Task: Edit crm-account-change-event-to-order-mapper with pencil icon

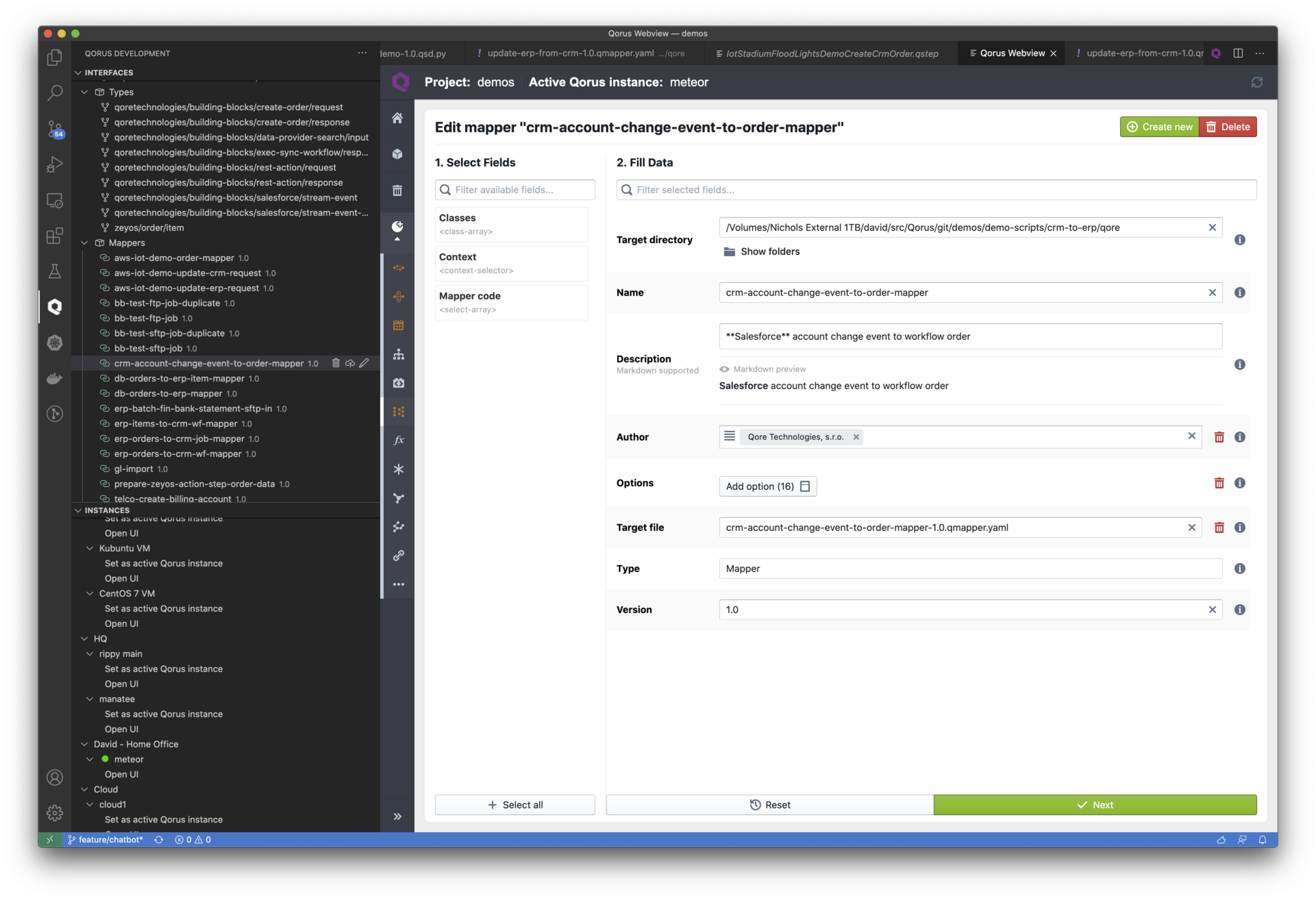Action: [364, 363]
